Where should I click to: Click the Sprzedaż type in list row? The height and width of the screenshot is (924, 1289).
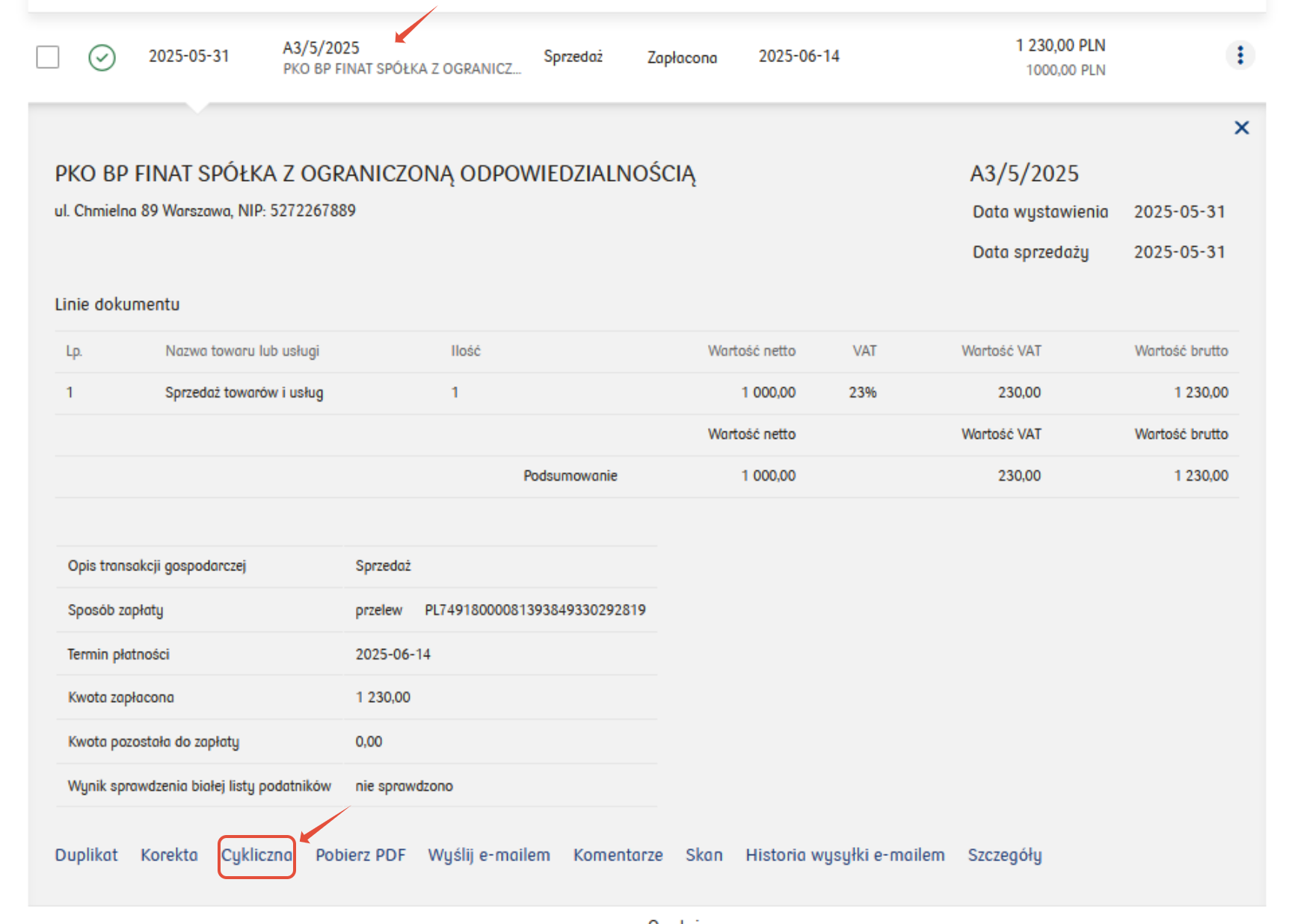[573, 57]
